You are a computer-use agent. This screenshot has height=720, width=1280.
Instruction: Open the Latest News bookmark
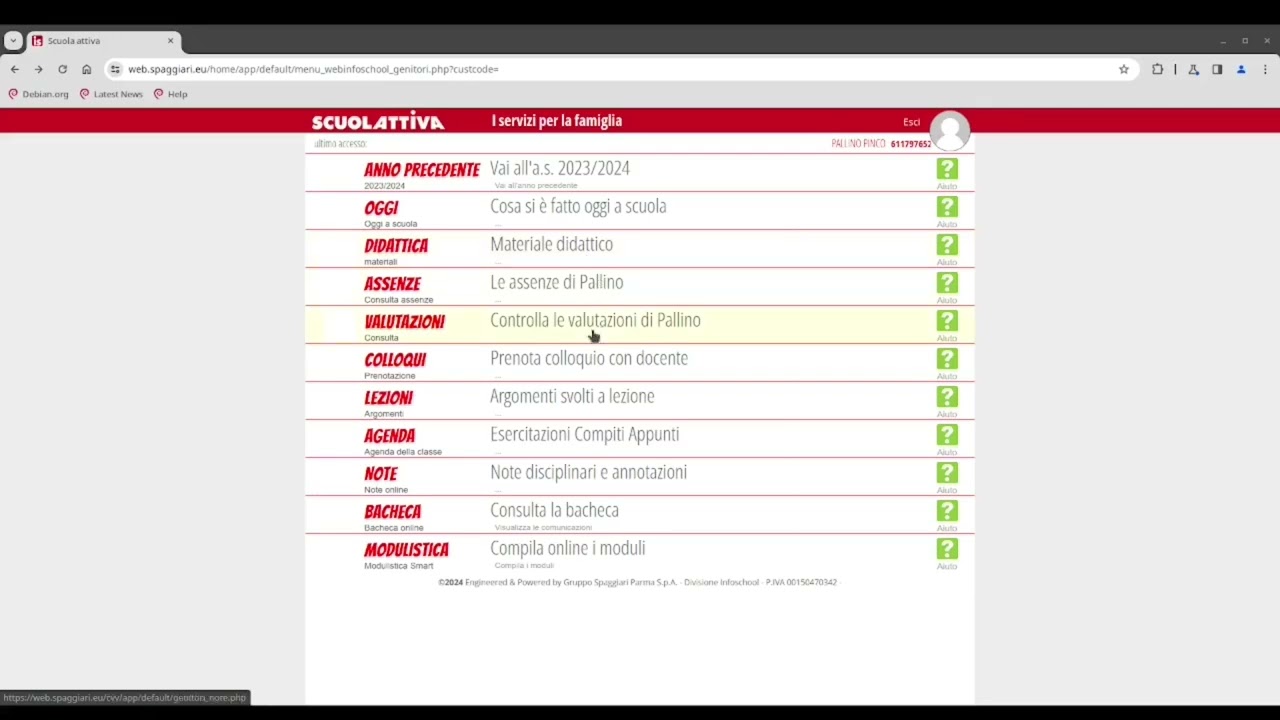click(111, 94)
